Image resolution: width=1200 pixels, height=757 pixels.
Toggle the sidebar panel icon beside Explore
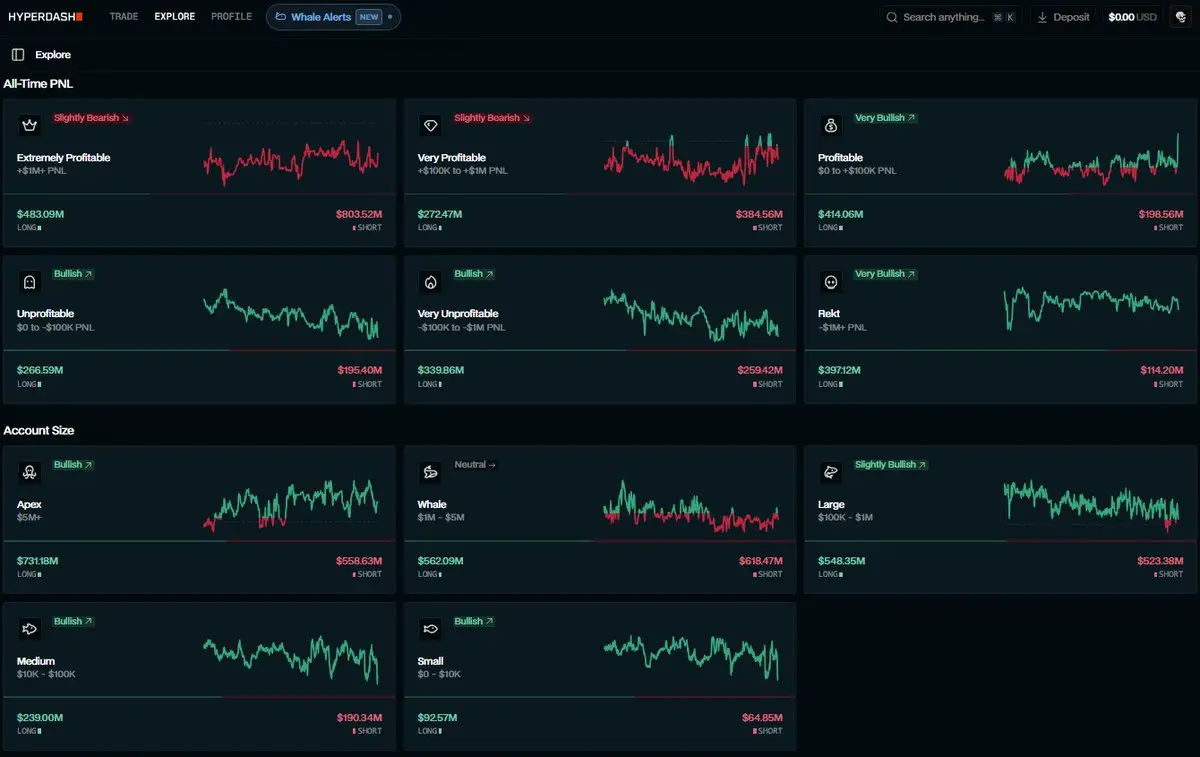tap(18, 55)
